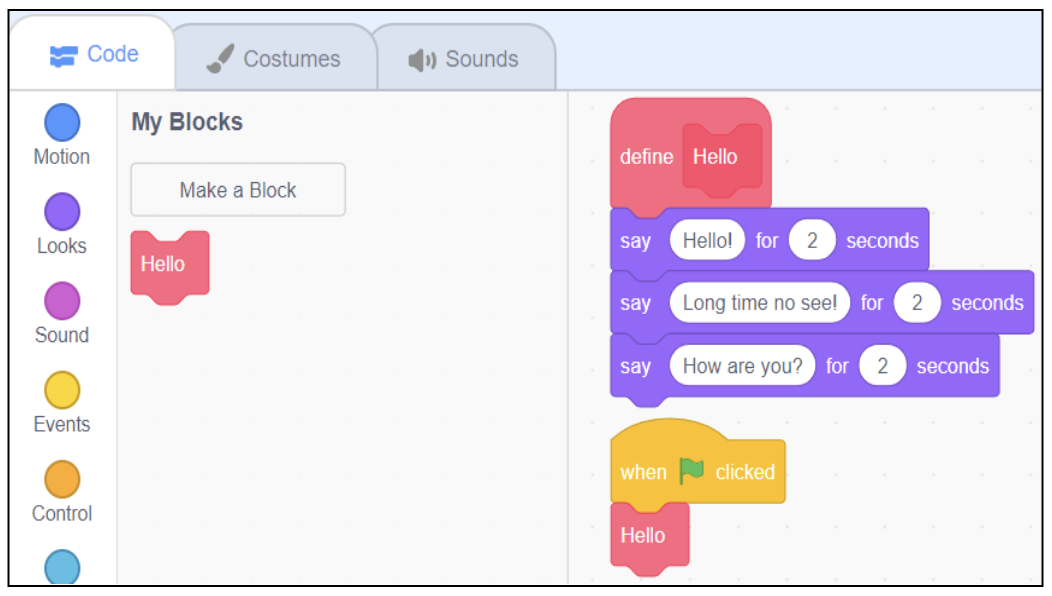The image size is (1052, 596).
Task: Click the speaker icon on the Sounds tab
Action: pyautogui.click(x=422, y=60)
